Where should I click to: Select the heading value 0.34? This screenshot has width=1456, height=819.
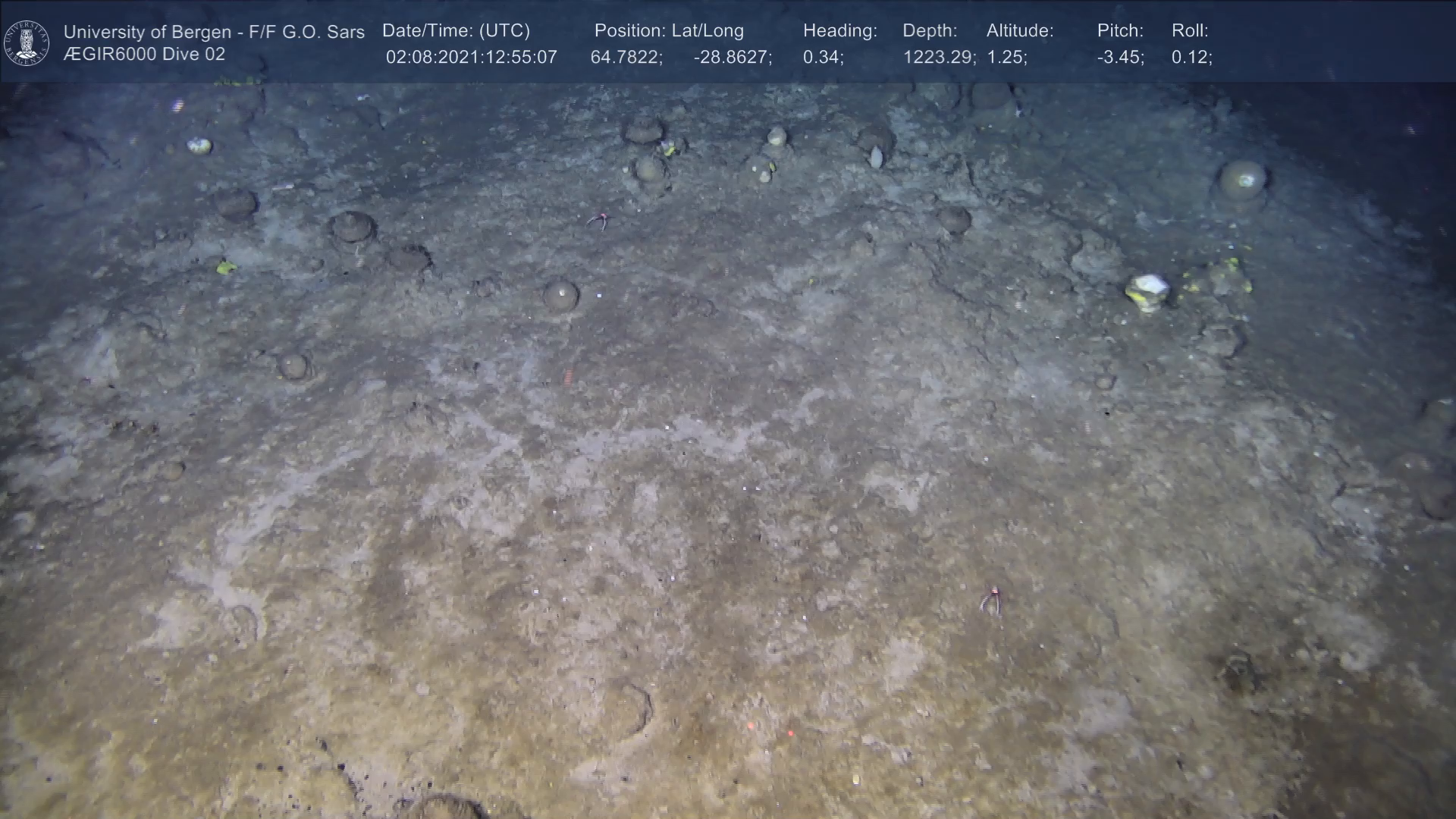click(823, 58)
